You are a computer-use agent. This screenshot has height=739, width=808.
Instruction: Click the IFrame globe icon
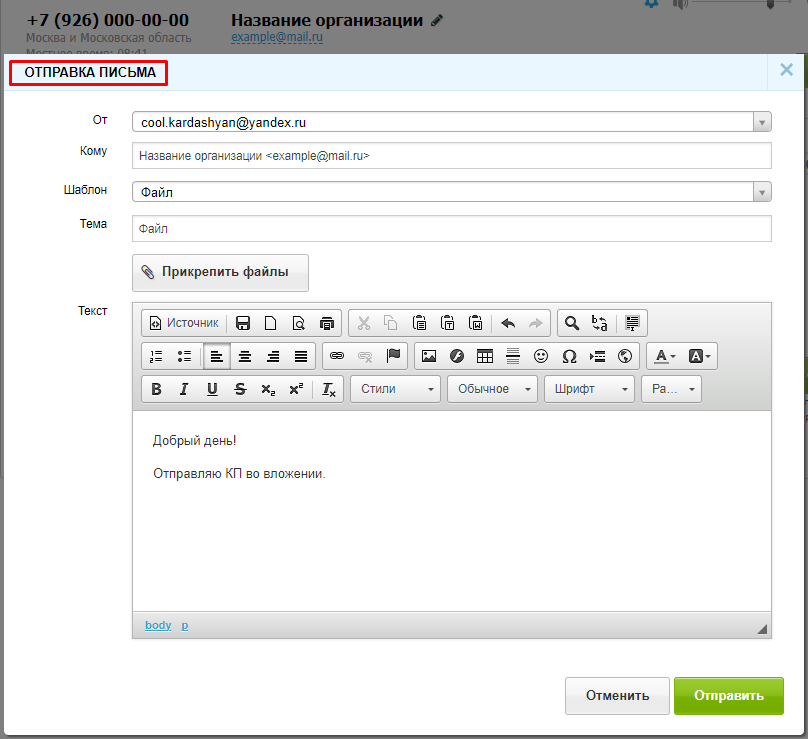pyautogui.click(x=625, y=356)
